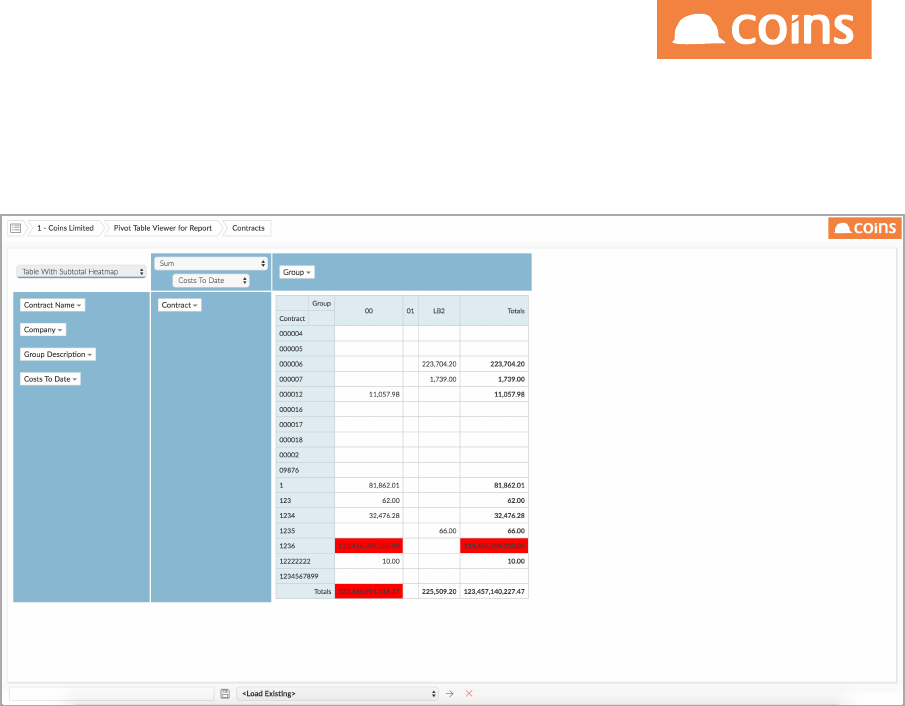Open the Table With Subtotal Heatmap renderer dropdown
The image size is (905, 706).
81,271
